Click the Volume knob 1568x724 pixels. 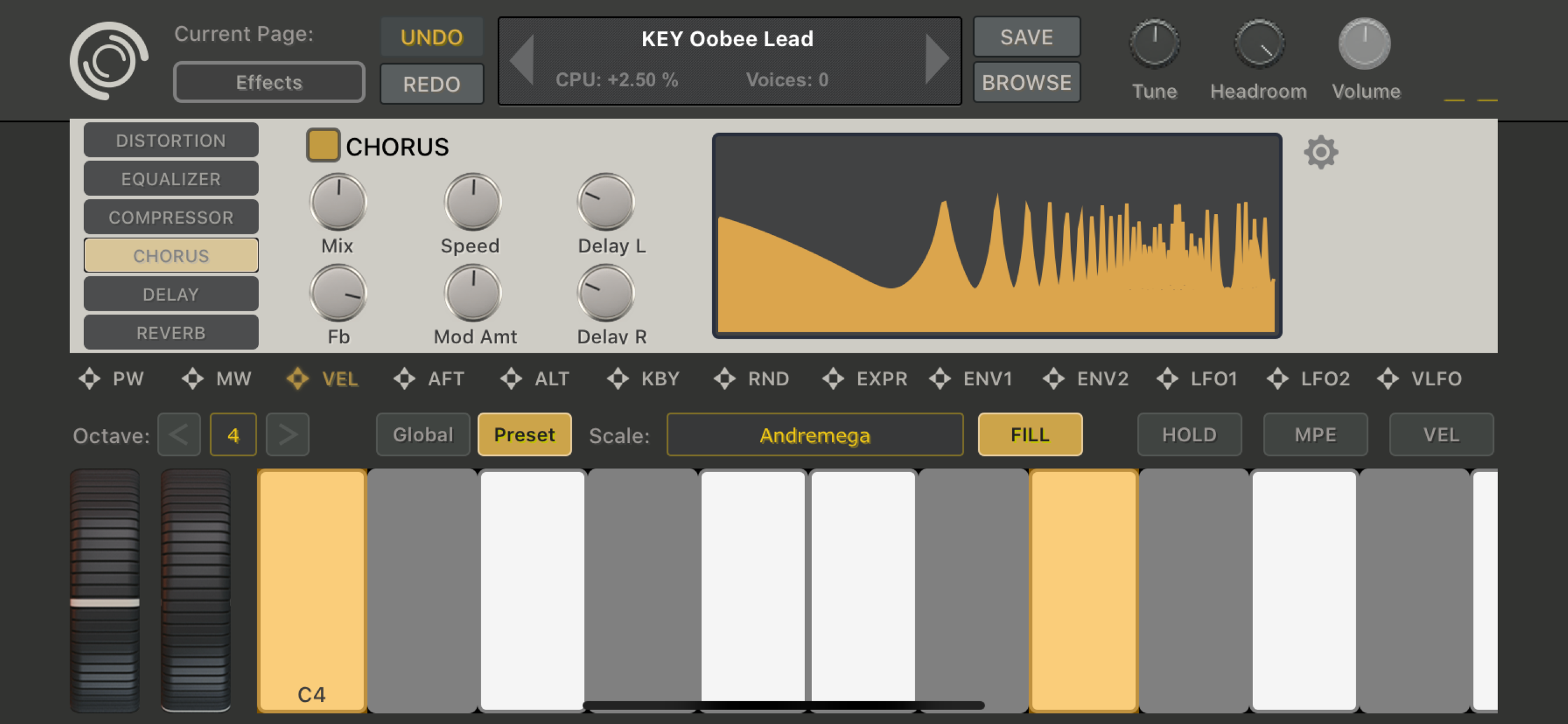[1364, 44]
